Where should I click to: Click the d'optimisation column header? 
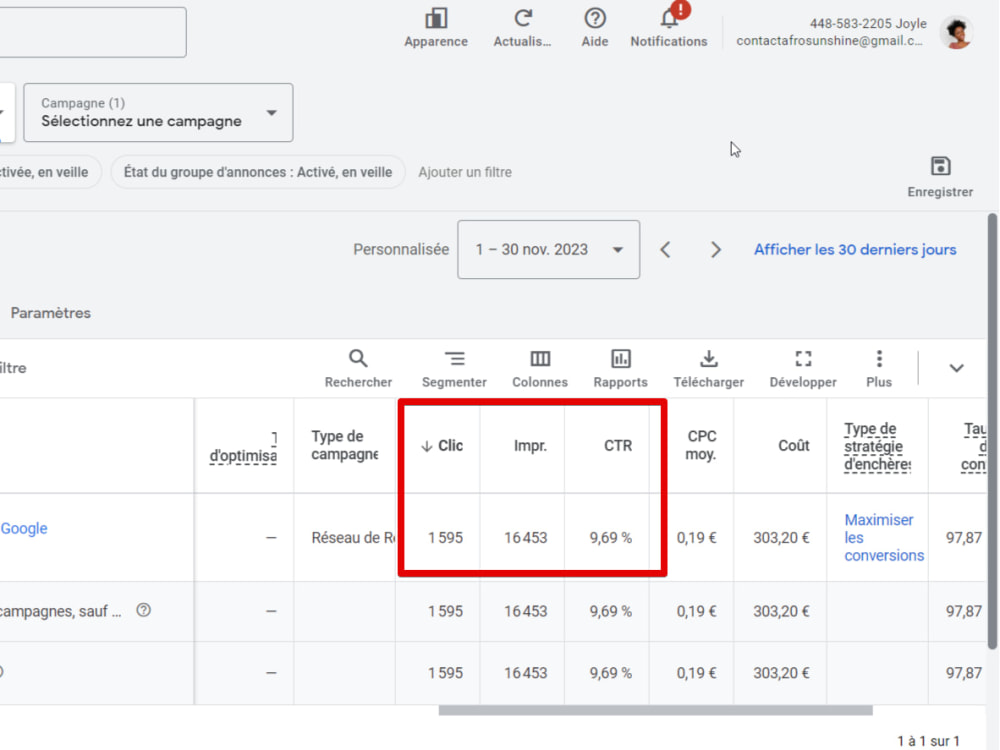pyautogui.click(x=243, y=447)
